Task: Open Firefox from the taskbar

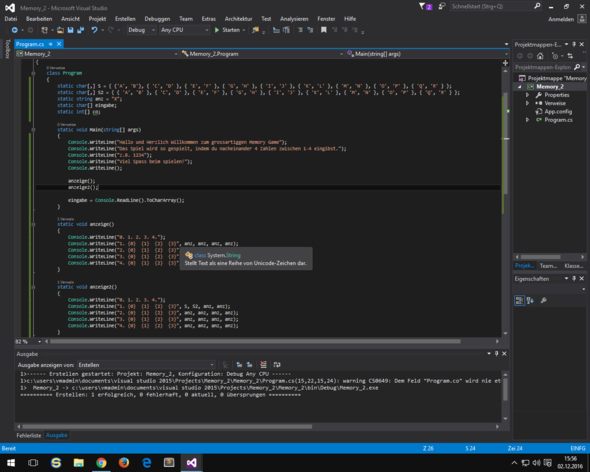Action: tap(124, 463)
